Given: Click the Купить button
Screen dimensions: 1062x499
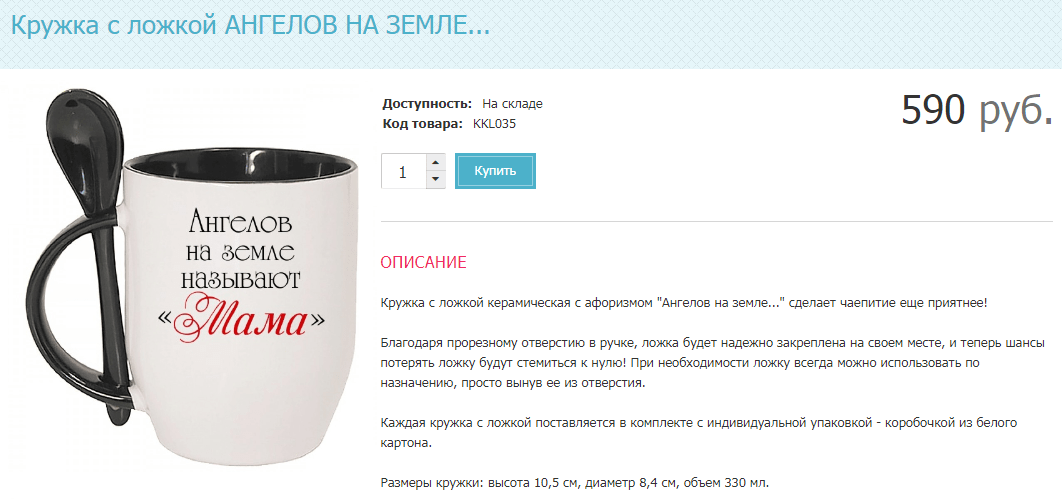Looking at the screenshot, I should 495,171.
